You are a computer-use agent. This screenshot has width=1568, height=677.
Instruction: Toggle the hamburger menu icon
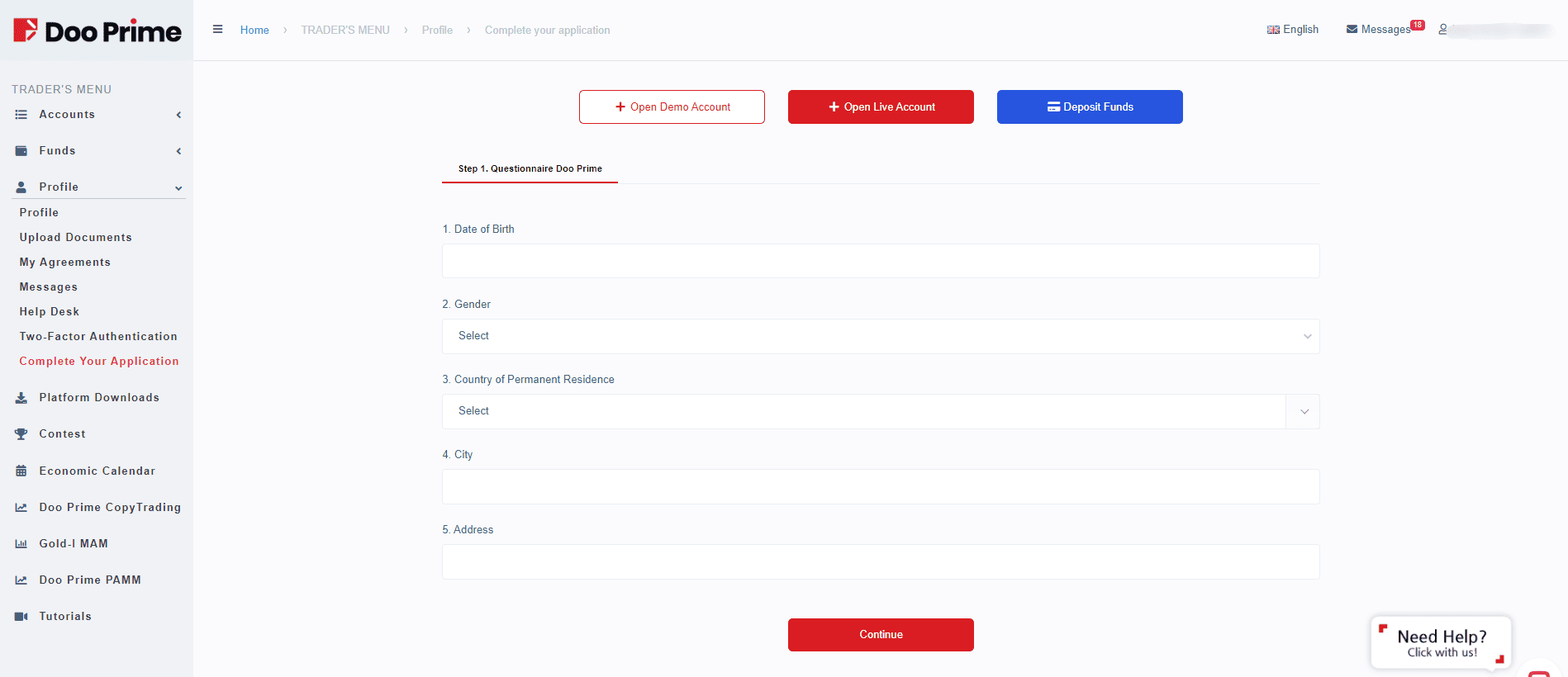tap(218, 29)
